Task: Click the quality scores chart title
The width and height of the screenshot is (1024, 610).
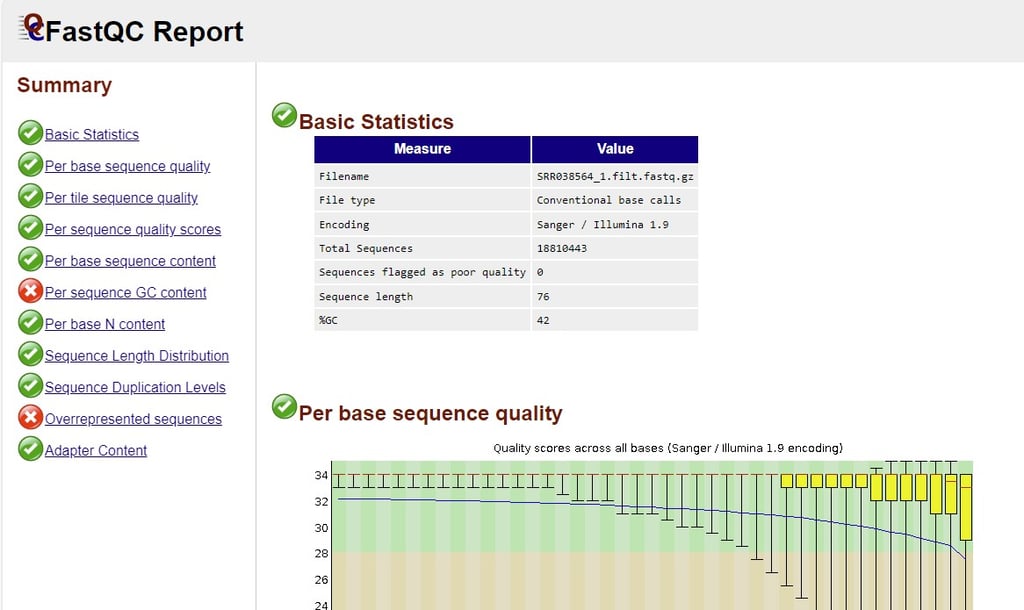Action: point(668,448)
